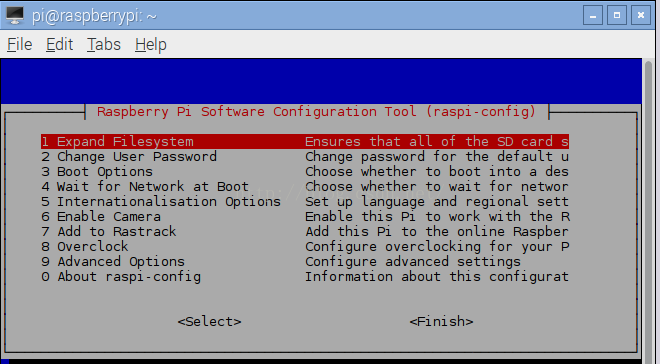The width and height of the screenshot is (660, 364).
Task: Open Advanced Options entry
Action: [x=305, y=262]
